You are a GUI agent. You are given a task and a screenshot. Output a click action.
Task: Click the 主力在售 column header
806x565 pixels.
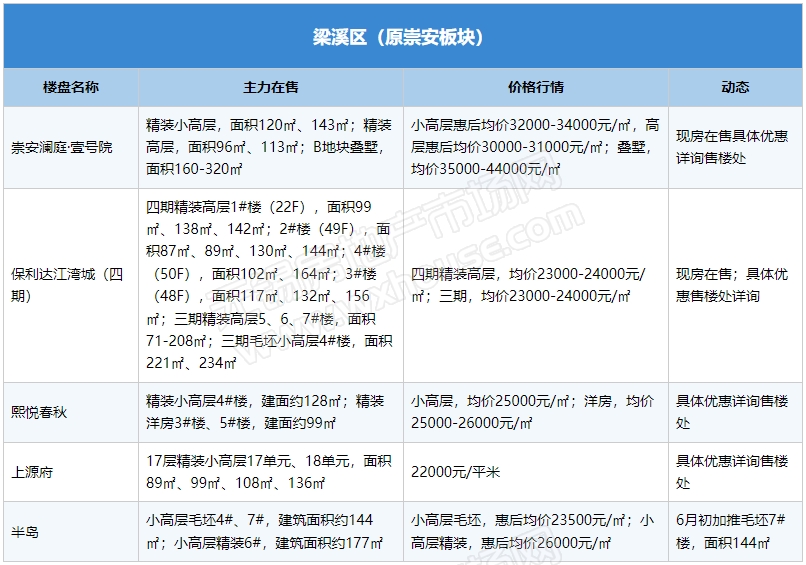point(271,87)
